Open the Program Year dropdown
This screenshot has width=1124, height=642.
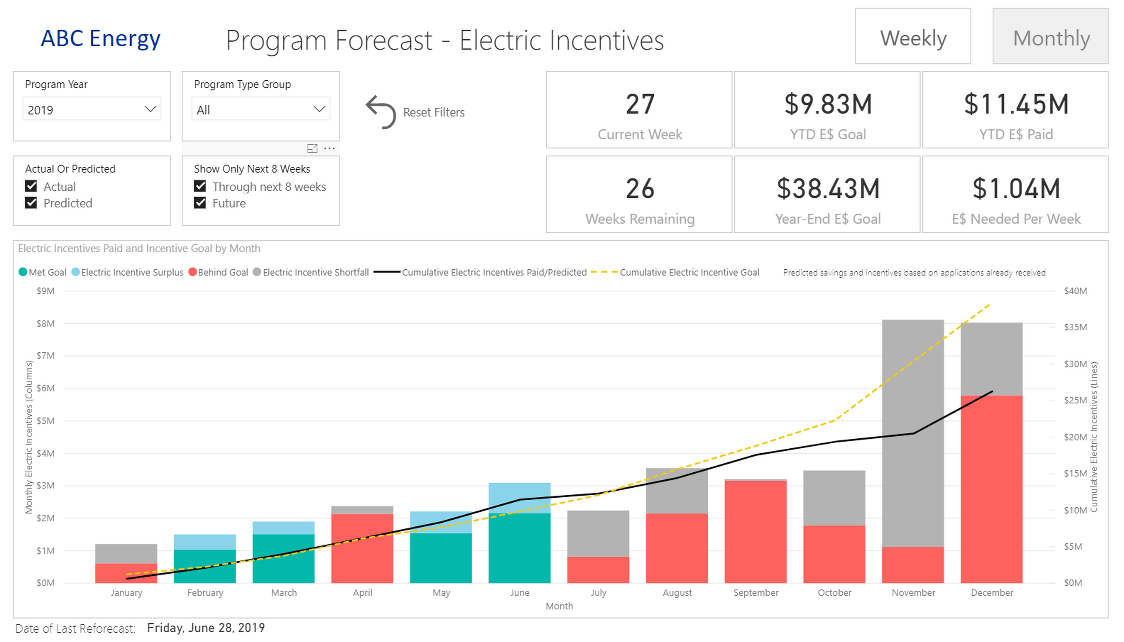(151, 109)
